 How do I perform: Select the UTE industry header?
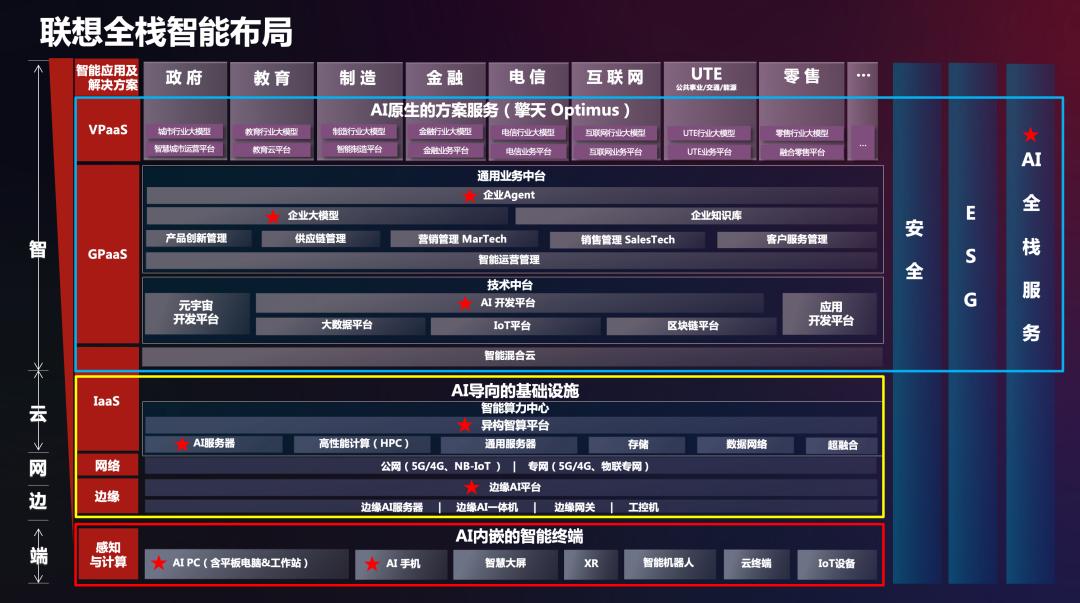pos(709,78)
